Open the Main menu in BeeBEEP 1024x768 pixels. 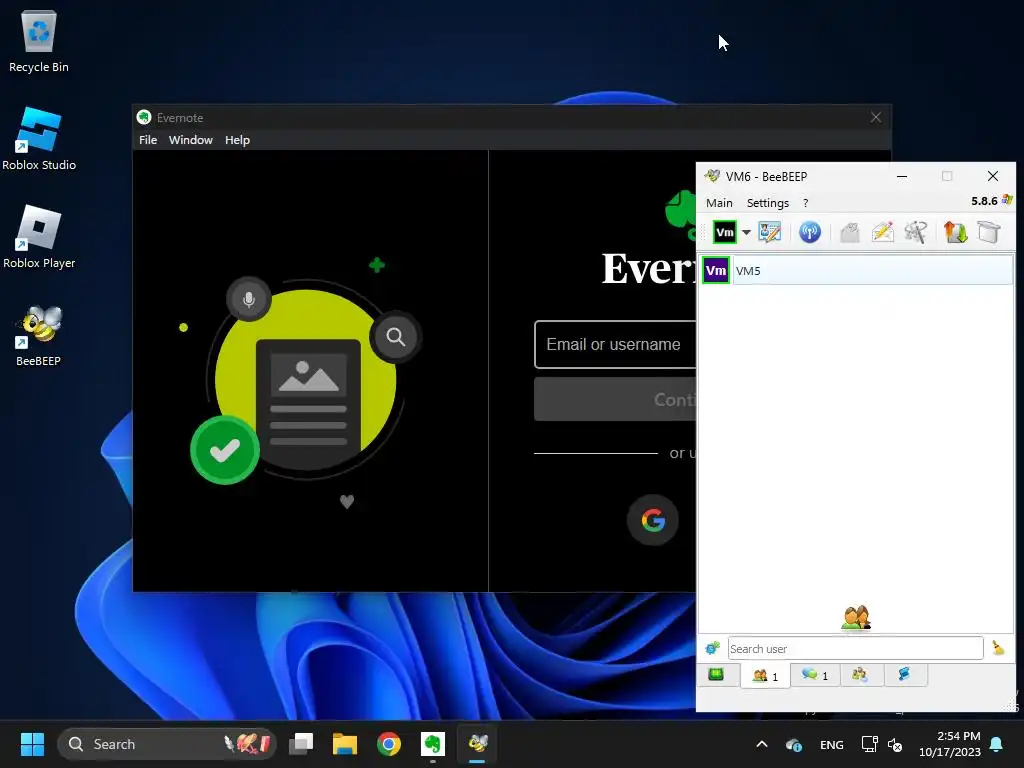click(x=719, y=203)
